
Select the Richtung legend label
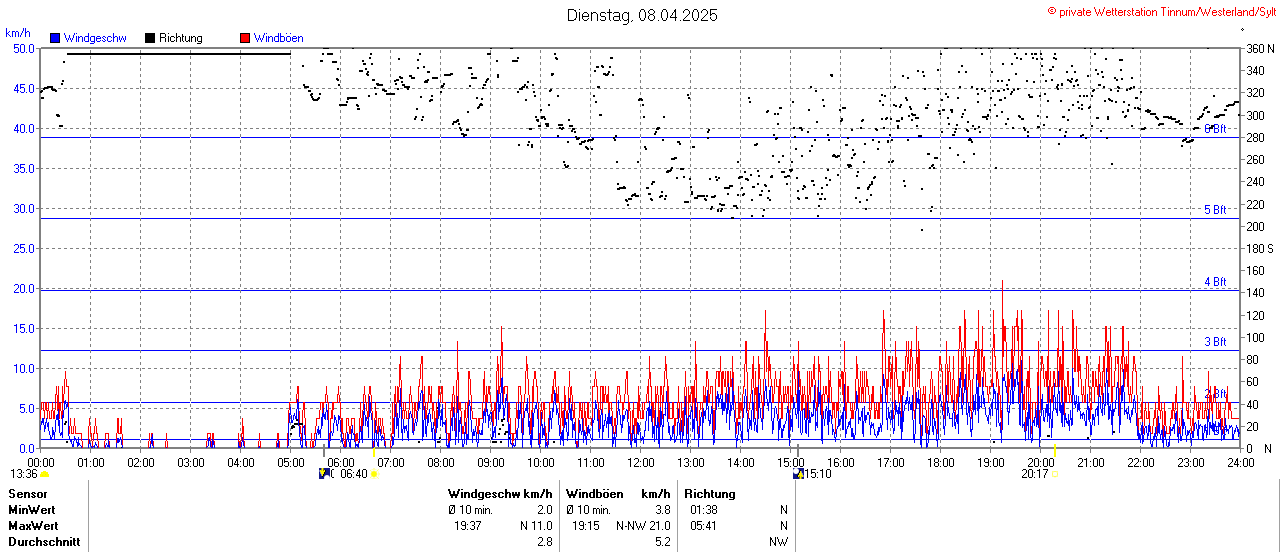(181, 38)
